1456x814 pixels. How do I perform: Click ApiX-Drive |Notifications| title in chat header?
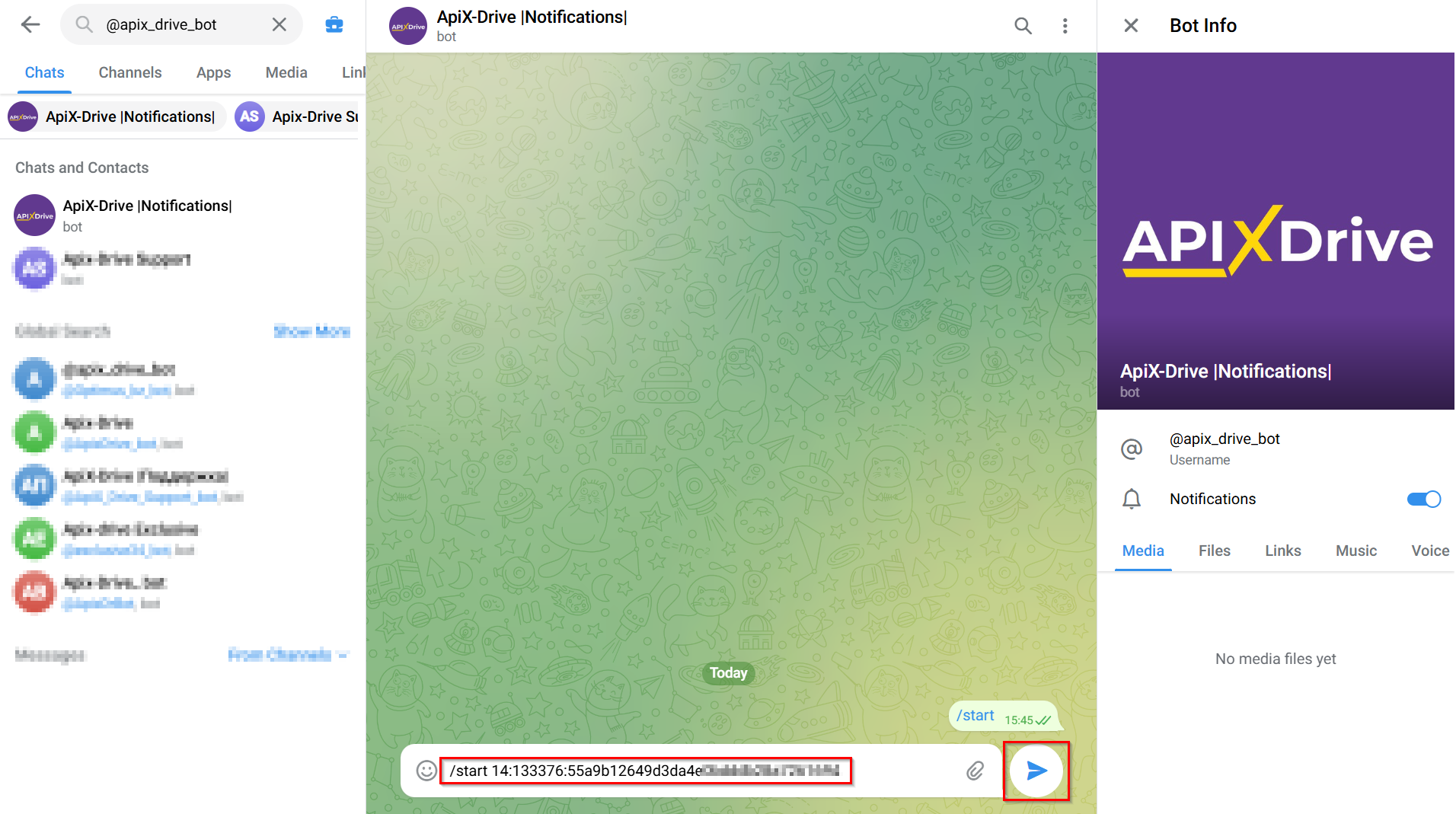coord(532,17)
